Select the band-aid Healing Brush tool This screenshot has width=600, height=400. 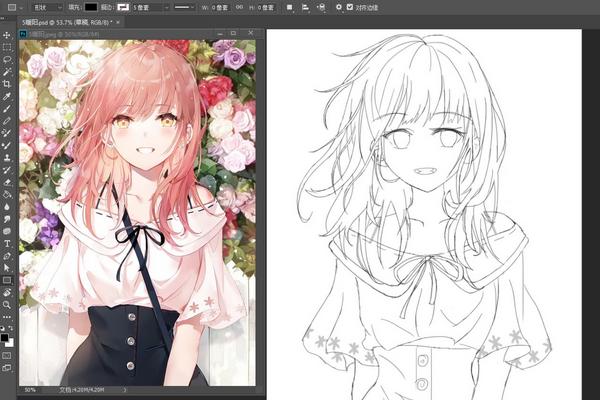(x=7, y=121)
